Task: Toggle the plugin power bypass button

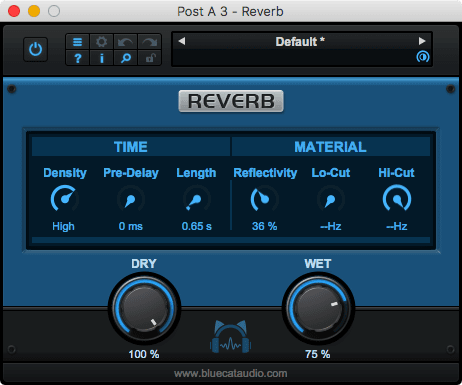Action: 35,50
